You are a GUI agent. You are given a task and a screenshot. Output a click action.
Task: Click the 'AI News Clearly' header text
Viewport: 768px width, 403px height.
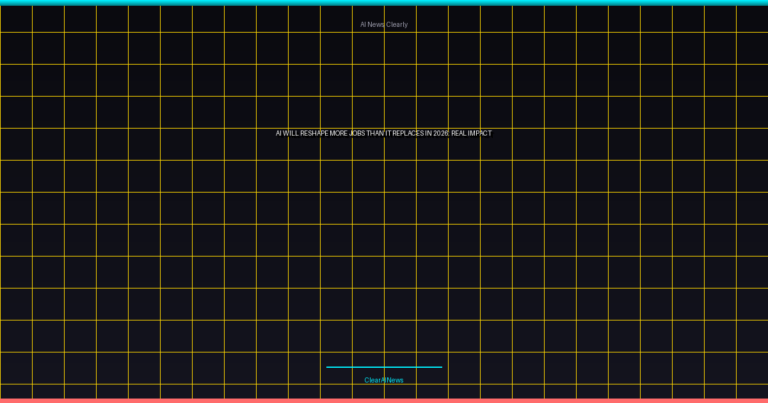coord(384,24)
